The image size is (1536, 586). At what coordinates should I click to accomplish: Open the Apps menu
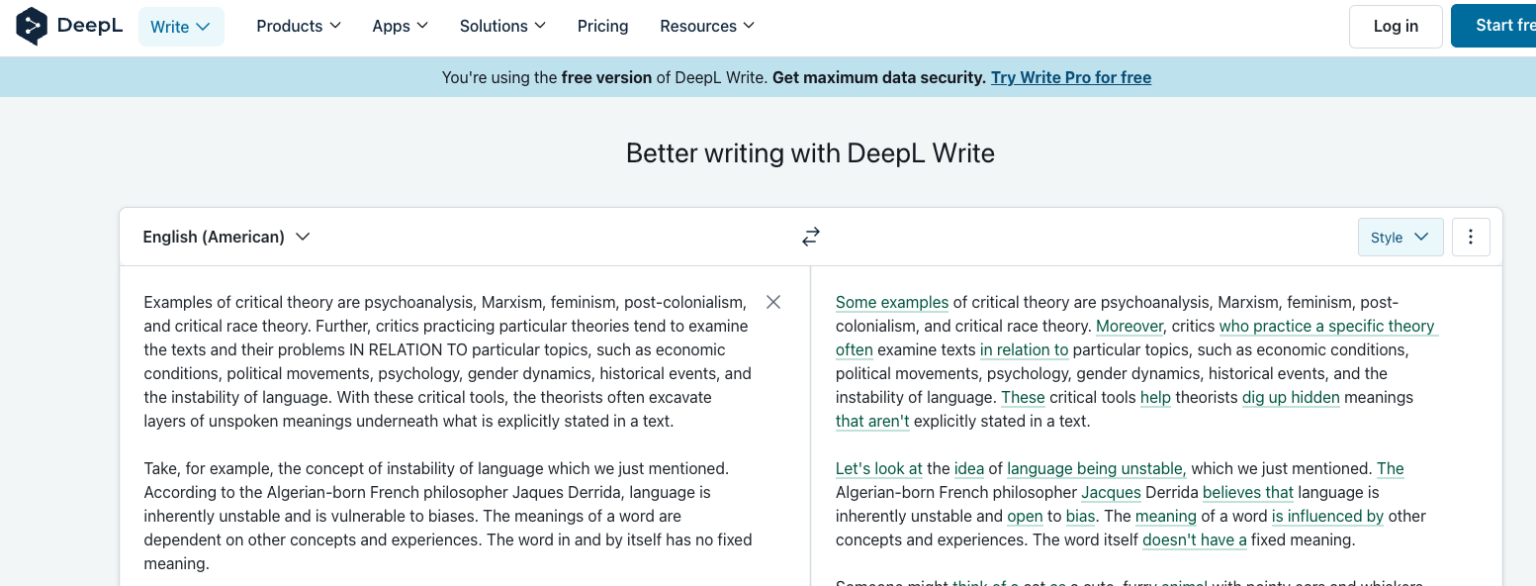coord(400,26)
